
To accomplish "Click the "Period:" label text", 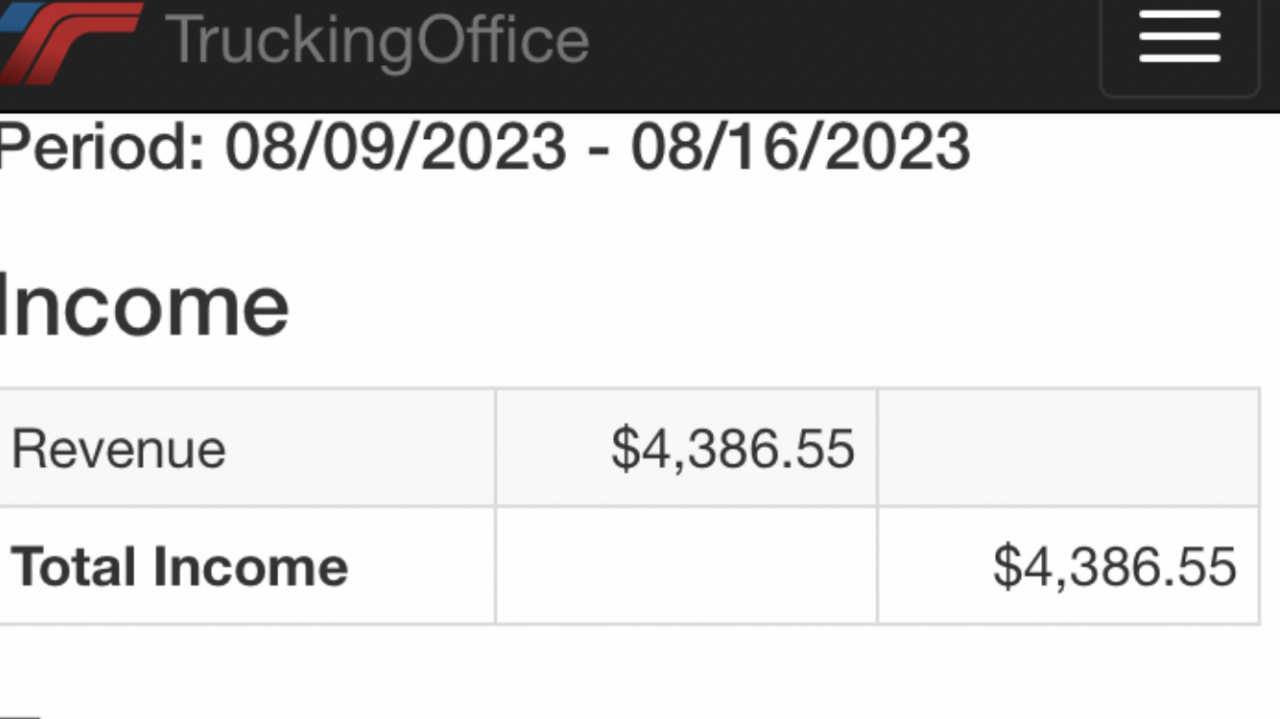I will tap(100, 147).
